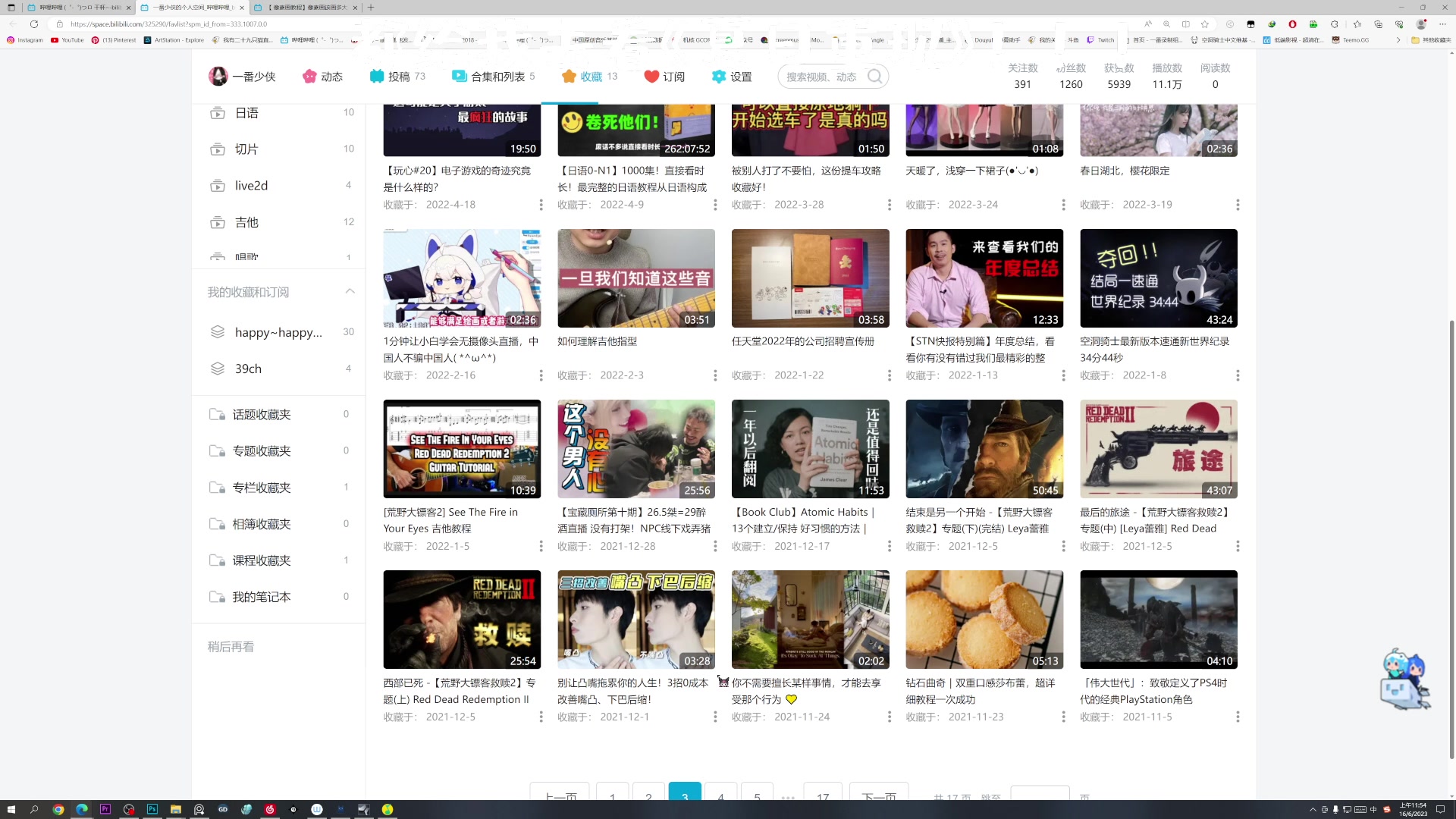Image resolution: width=1456 pixels, height=819 pixels.
Task: Select the 收藏 tab
Action: point(590,77)
